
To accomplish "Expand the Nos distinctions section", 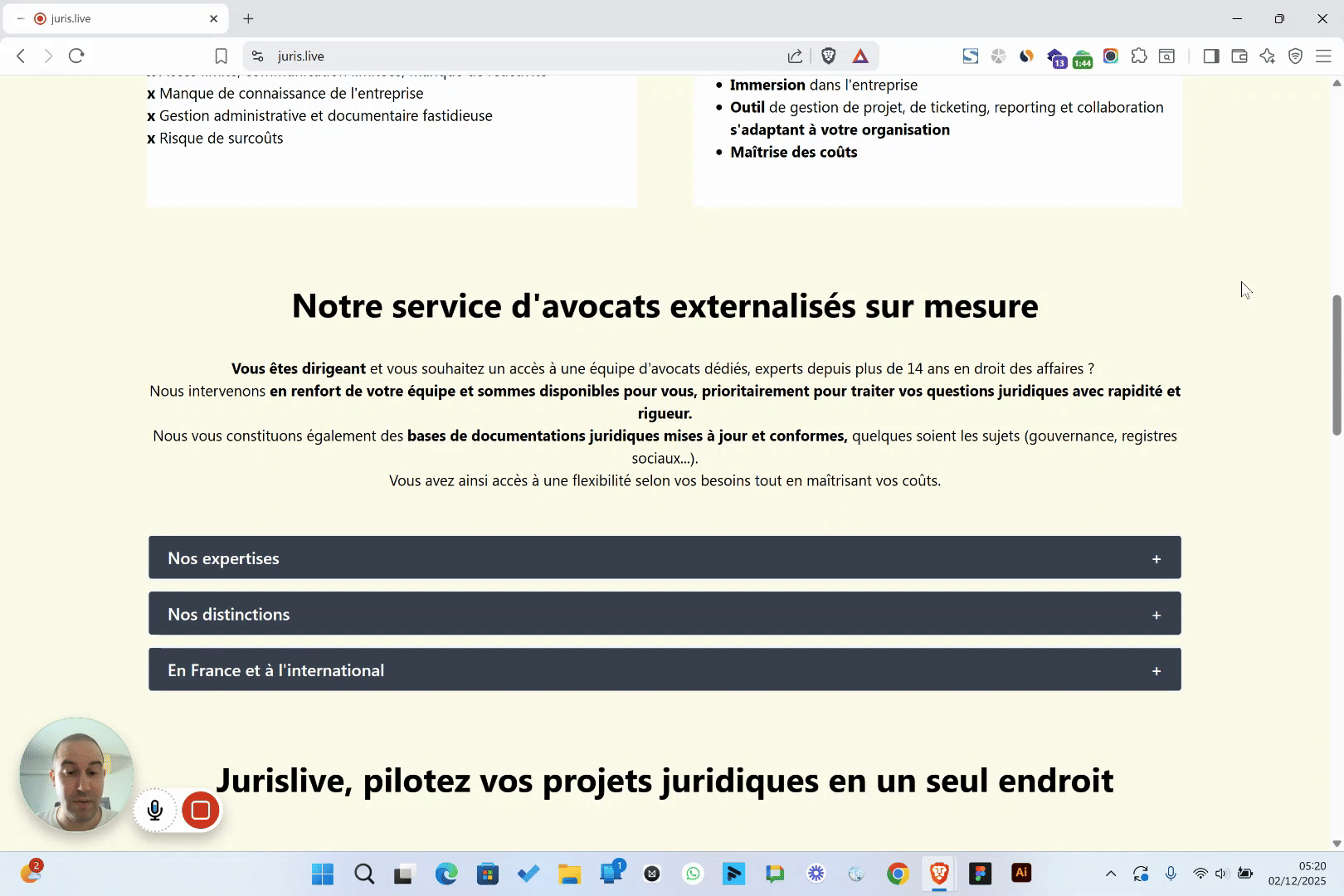I will [665, 614].
